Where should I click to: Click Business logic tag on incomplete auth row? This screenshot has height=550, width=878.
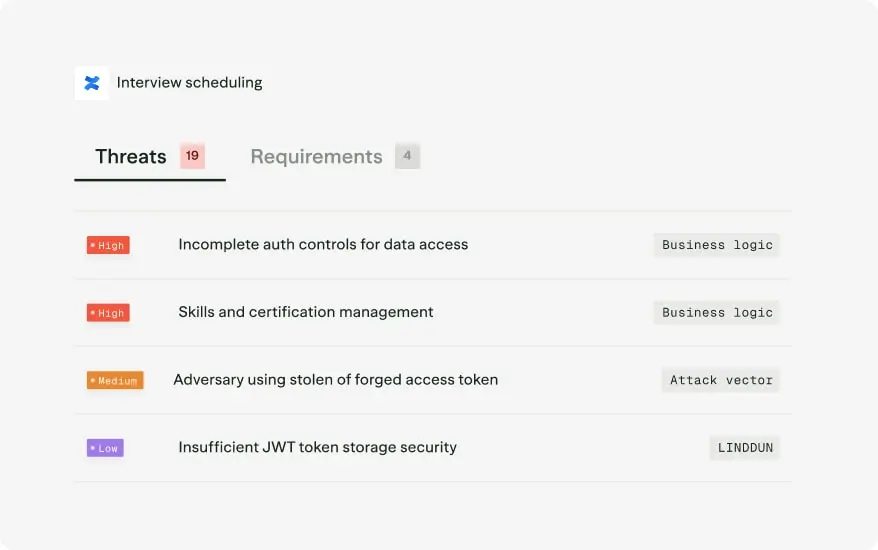tap(717, 245)
